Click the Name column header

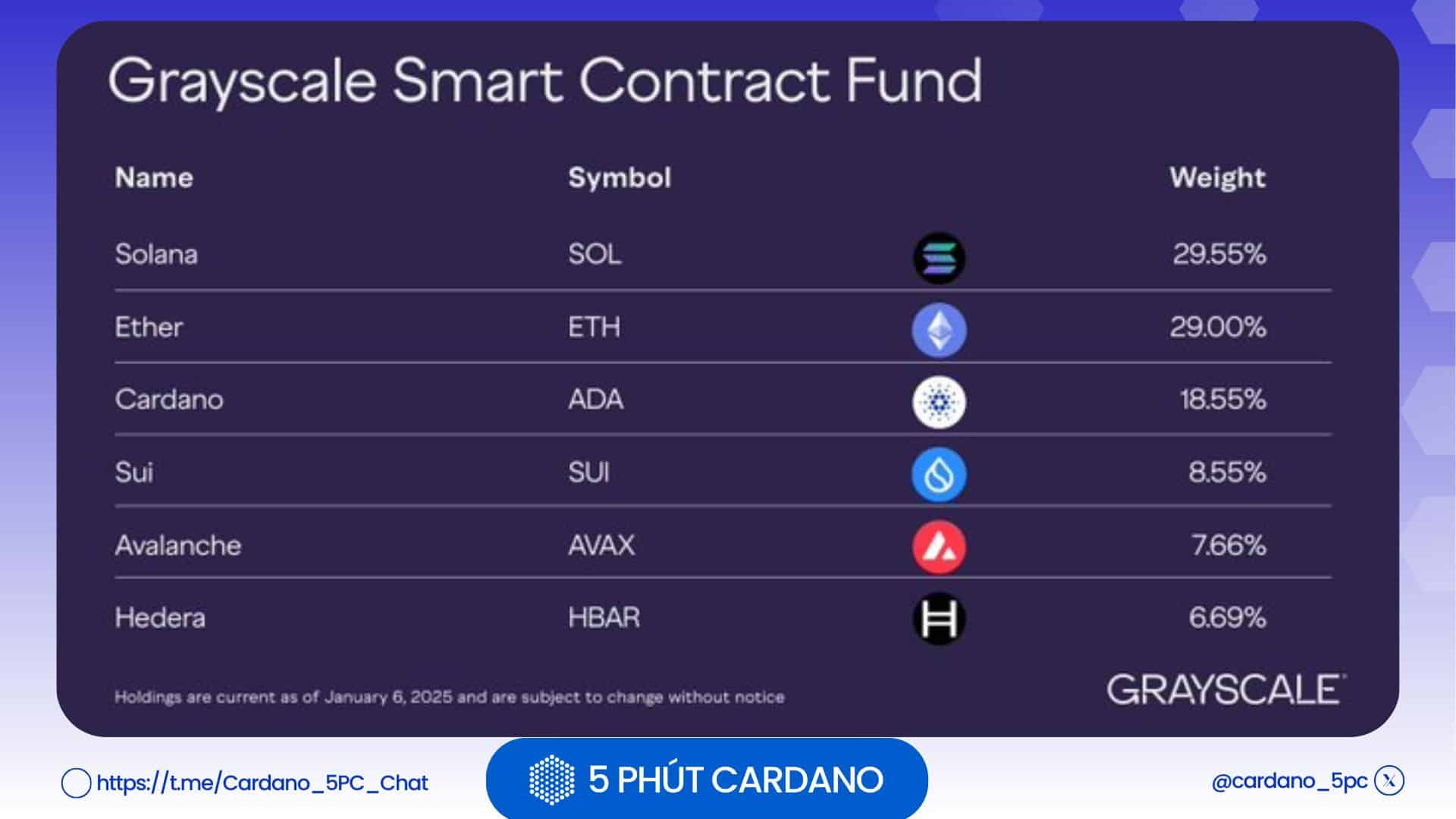coord(154,177)
